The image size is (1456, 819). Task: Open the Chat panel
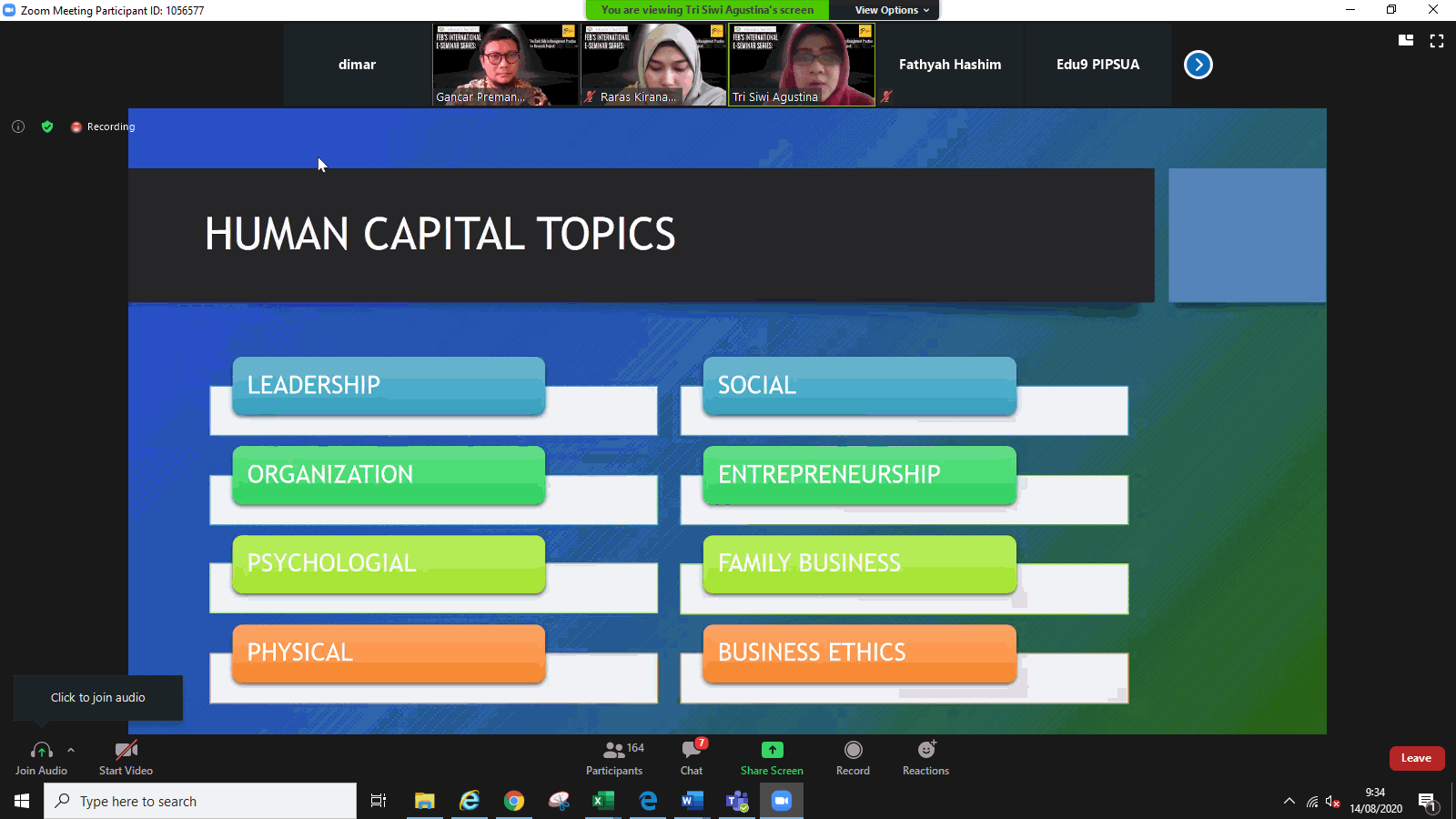click(692, 757)
